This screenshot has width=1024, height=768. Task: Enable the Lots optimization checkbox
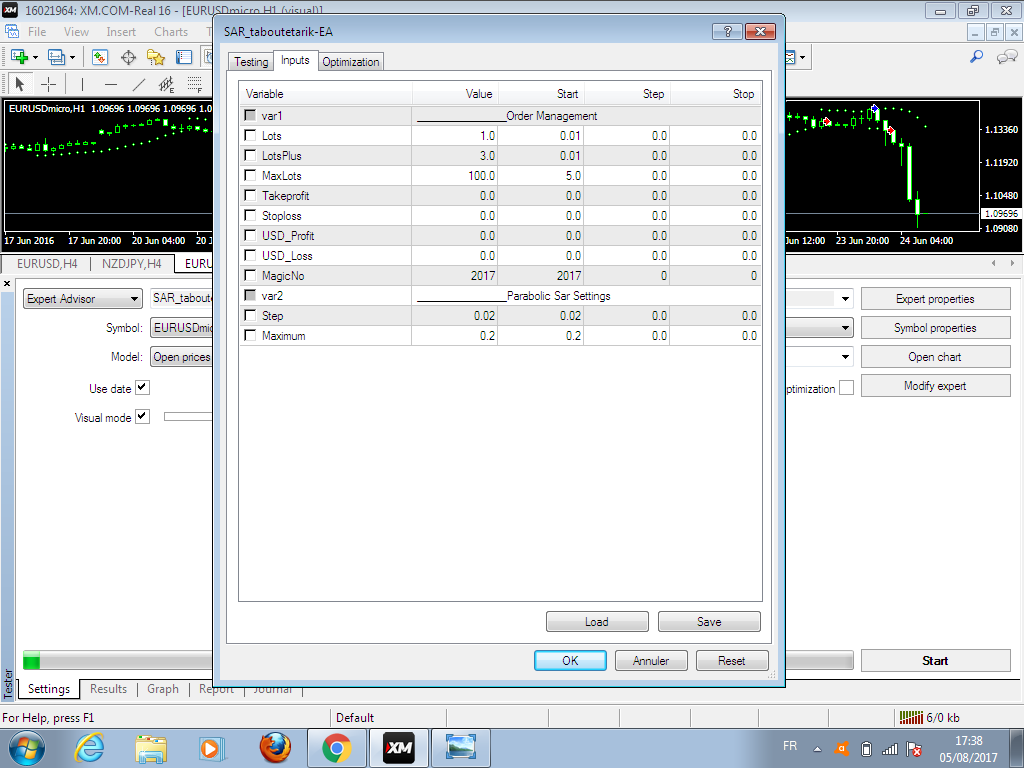250,136
